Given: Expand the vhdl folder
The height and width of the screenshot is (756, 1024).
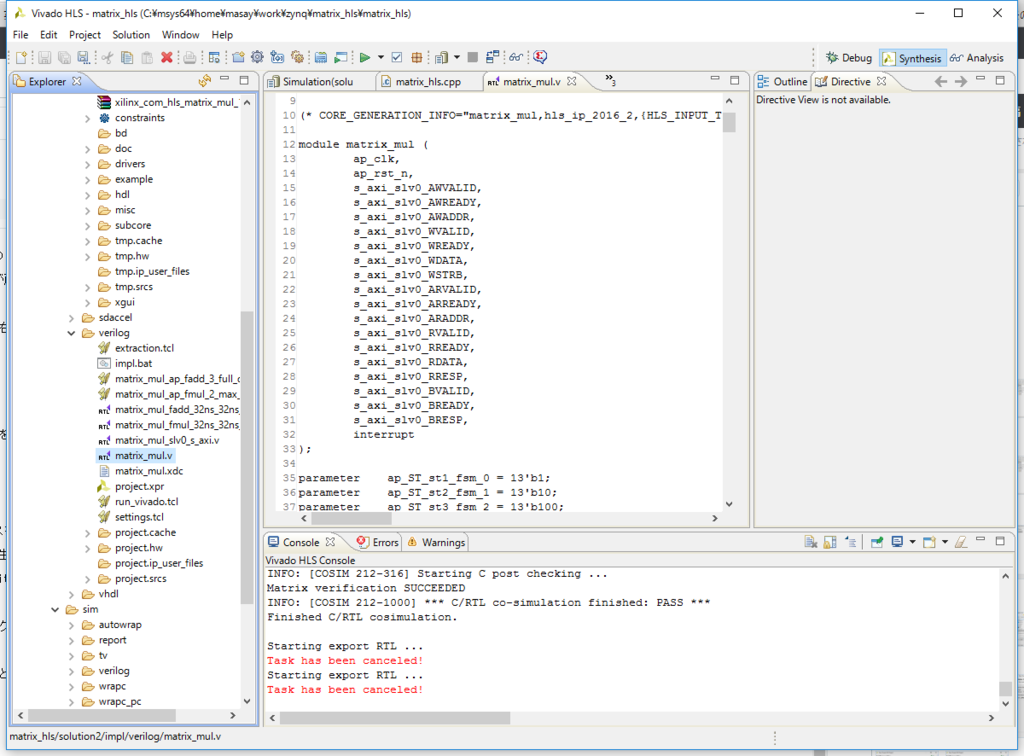Looking at the screenshot, I should tap(71, 594).
